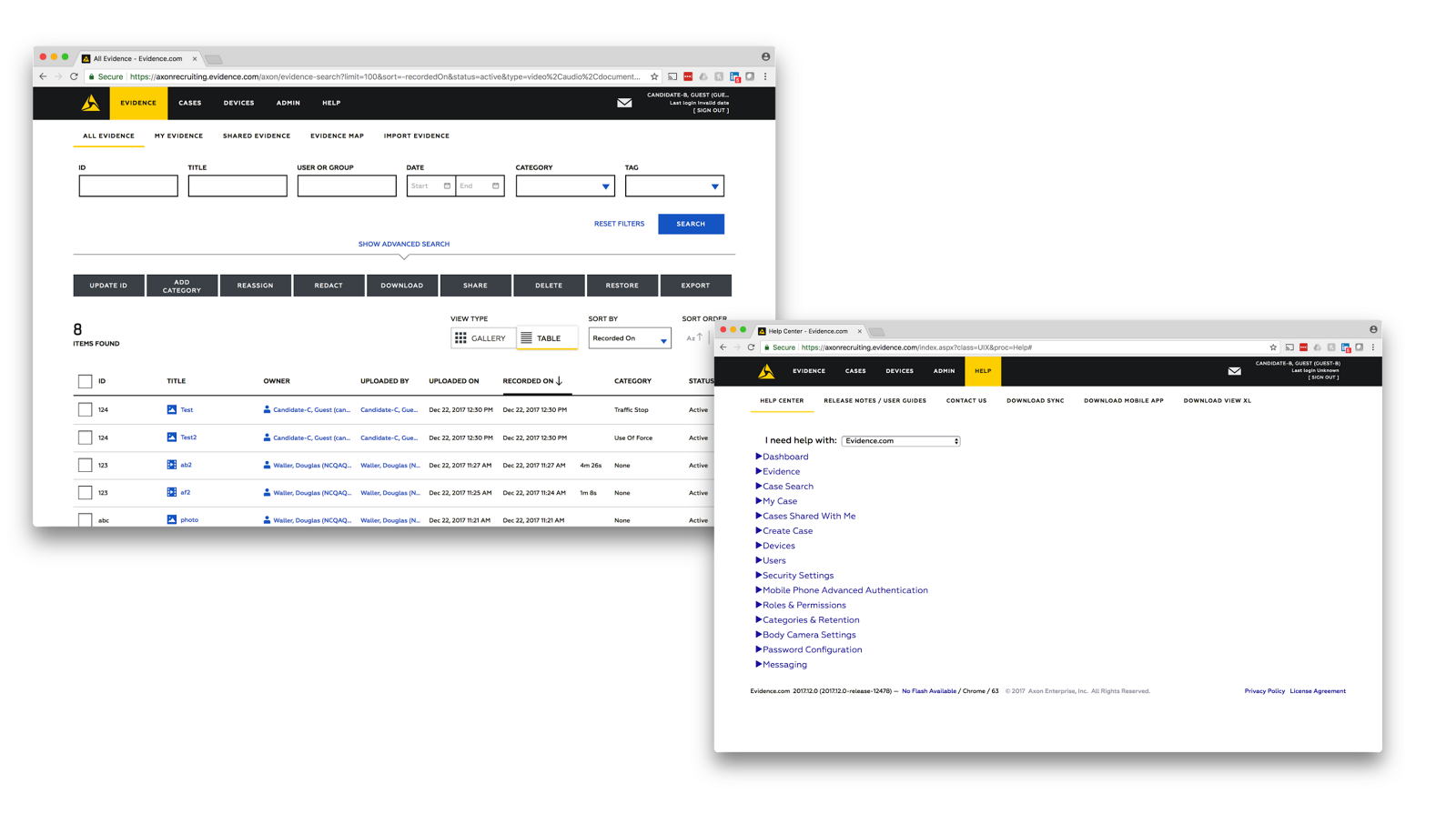The width and height of the screenshot is (1456, 814).
Task: Select the checkbox for the photo row
Action: (x=85, y=520)
